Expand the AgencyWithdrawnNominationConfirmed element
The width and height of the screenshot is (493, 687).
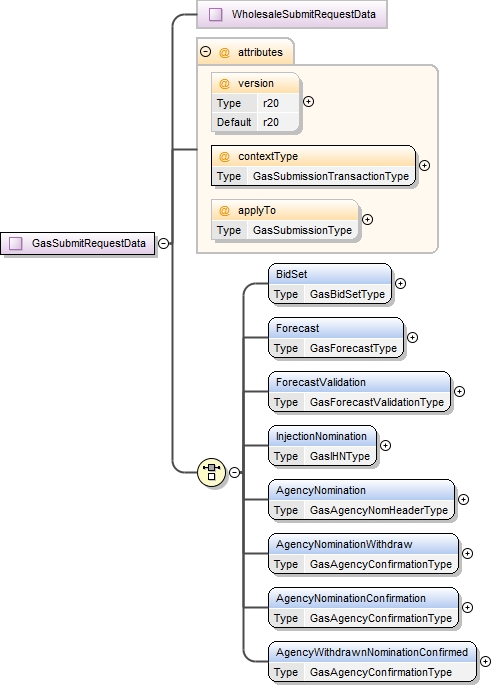[485, 662]
